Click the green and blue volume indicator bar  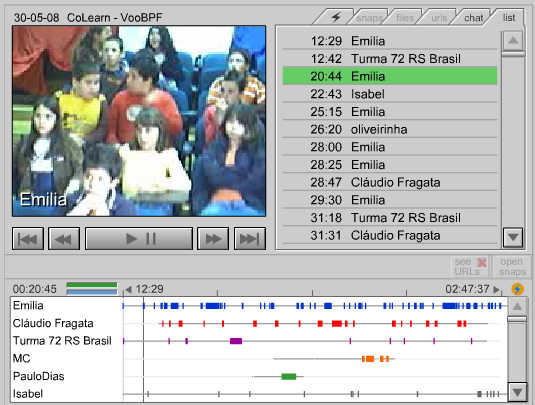tap(92, 288)
